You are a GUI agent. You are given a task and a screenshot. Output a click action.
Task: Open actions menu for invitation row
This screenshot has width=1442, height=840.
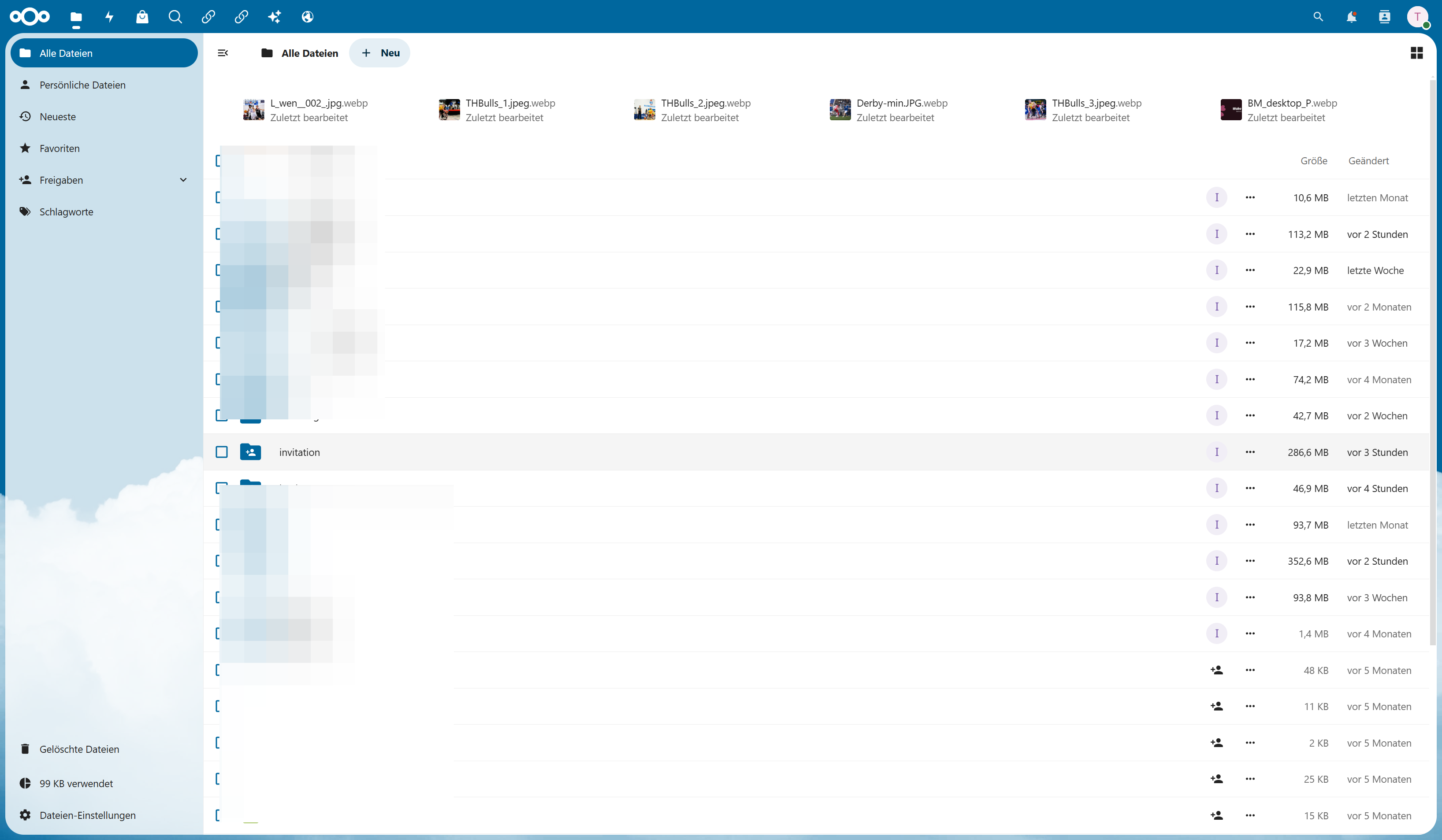click(1250, 452)
